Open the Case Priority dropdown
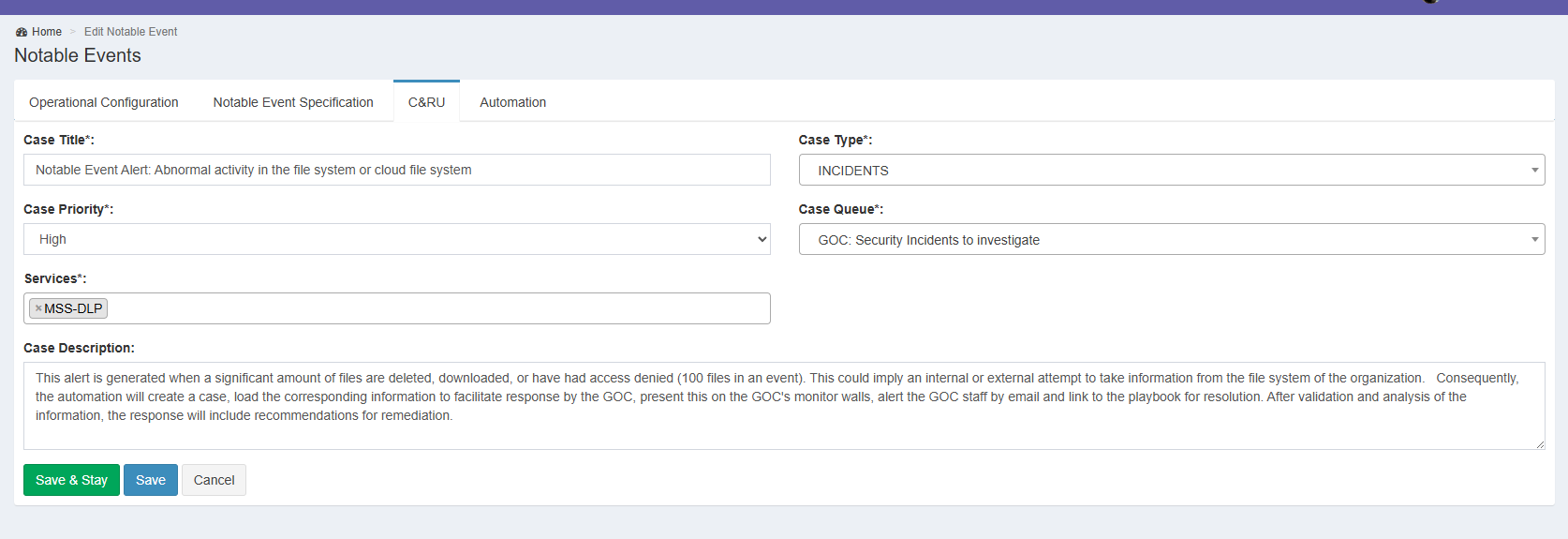Image resolution: width=1568 pixels, height=539 pixels. tap(396, 239)
